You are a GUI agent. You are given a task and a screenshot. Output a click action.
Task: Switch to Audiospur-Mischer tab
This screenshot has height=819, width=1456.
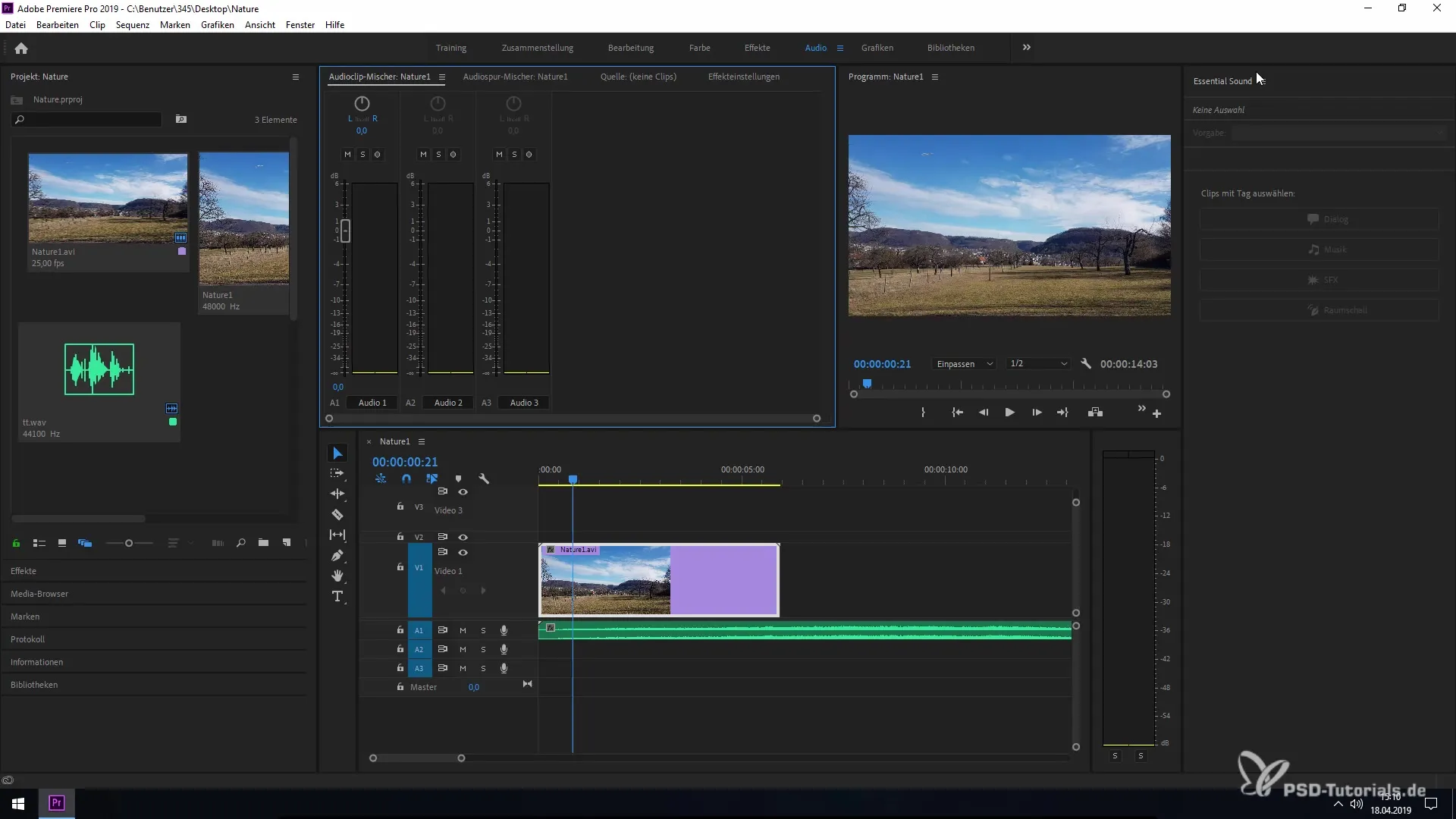(515, 77)
